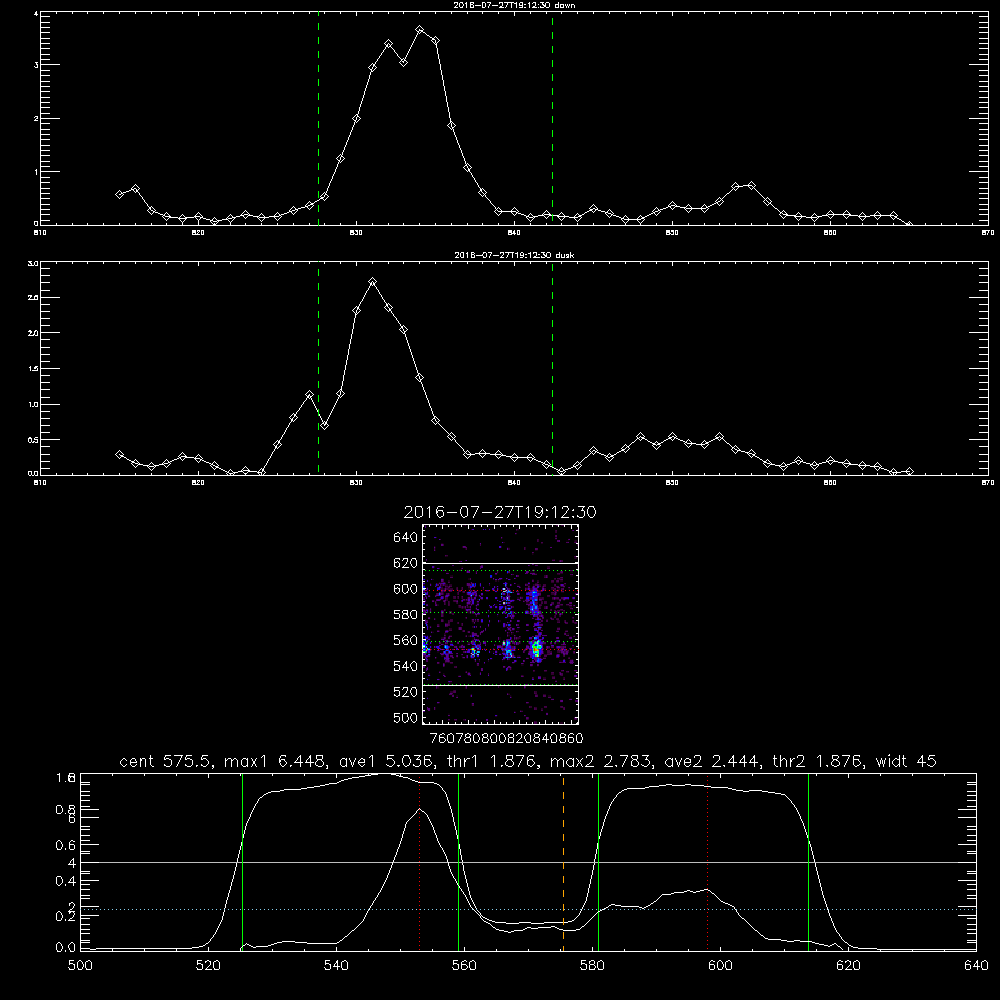Image resolution: width=1000 pixels, height=1000 pixels.
Task: Click the highest diamond marker of the dusk curve
Action: pyautogui.click(x=373, y=281)
